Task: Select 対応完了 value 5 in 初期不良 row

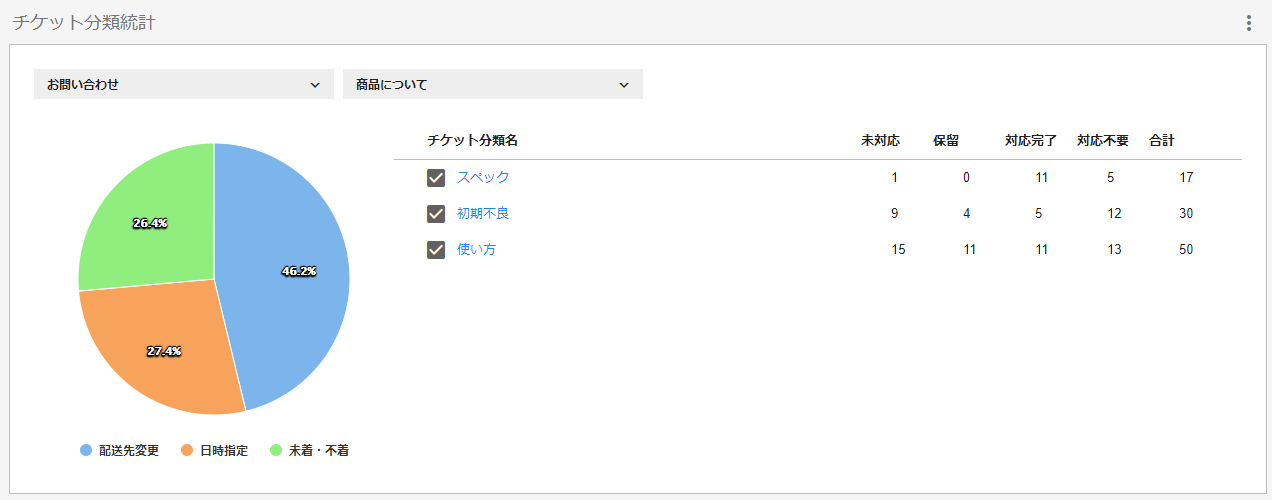Action: point(1038,214)
